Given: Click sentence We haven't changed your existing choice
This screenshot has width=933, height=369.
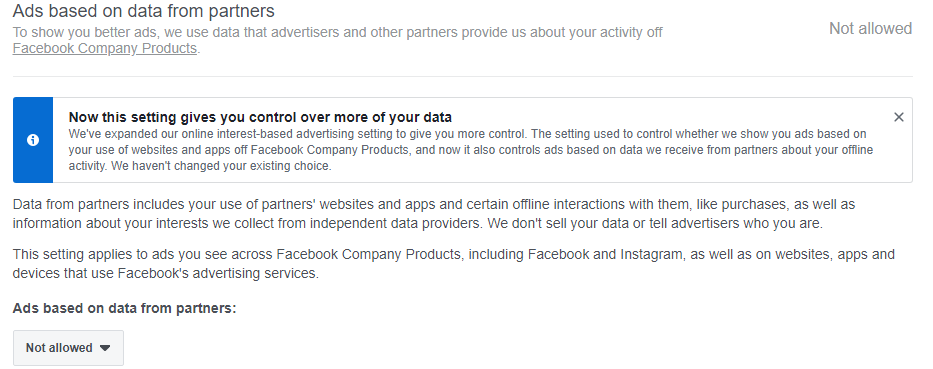Looking at the screenshot, I should tap(220, 166).
